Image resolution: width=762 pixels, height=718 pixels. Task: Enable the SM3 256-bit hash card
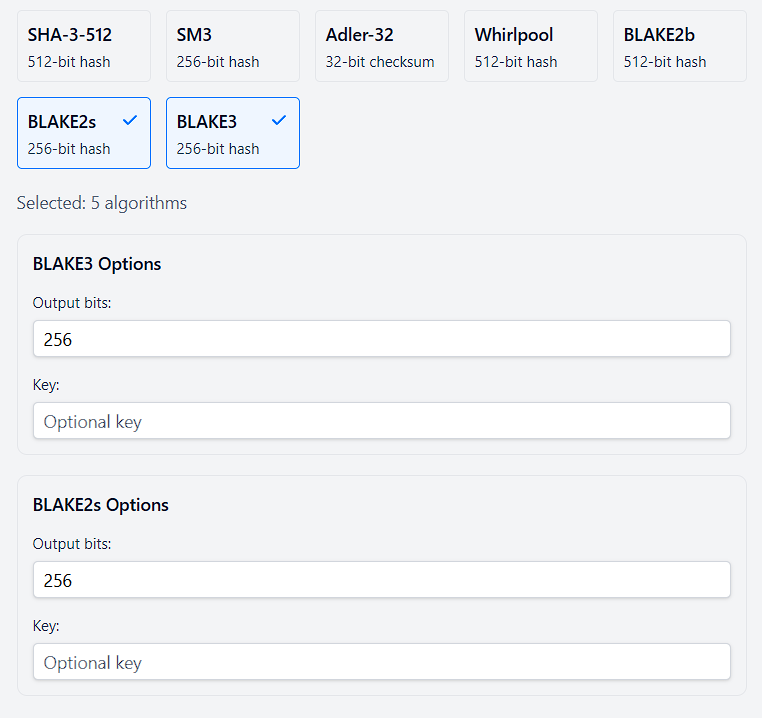pos(233,46)
